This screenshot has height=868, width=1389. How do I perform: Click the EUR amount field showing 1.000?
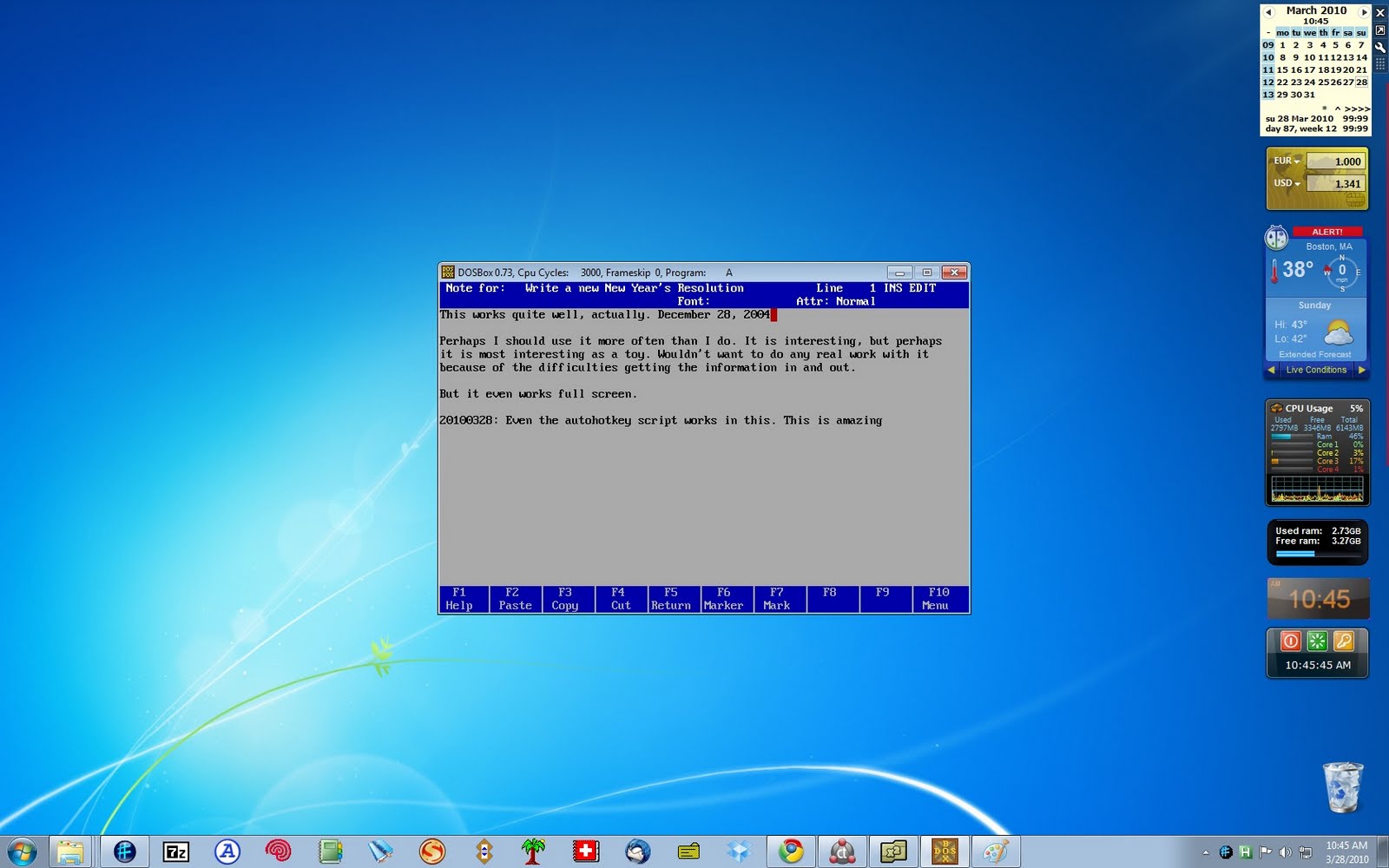click(1336, 161)
